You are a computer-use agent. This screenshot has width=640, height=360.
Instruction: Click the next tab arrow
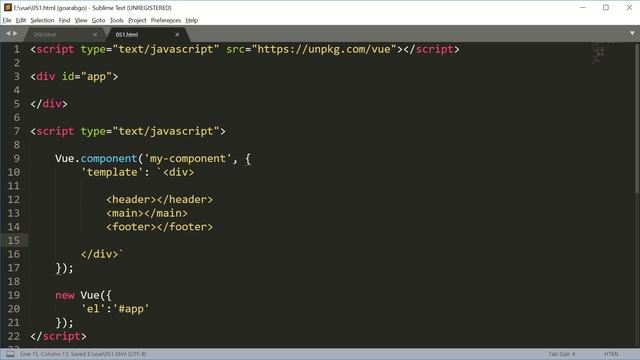(15, 33)
